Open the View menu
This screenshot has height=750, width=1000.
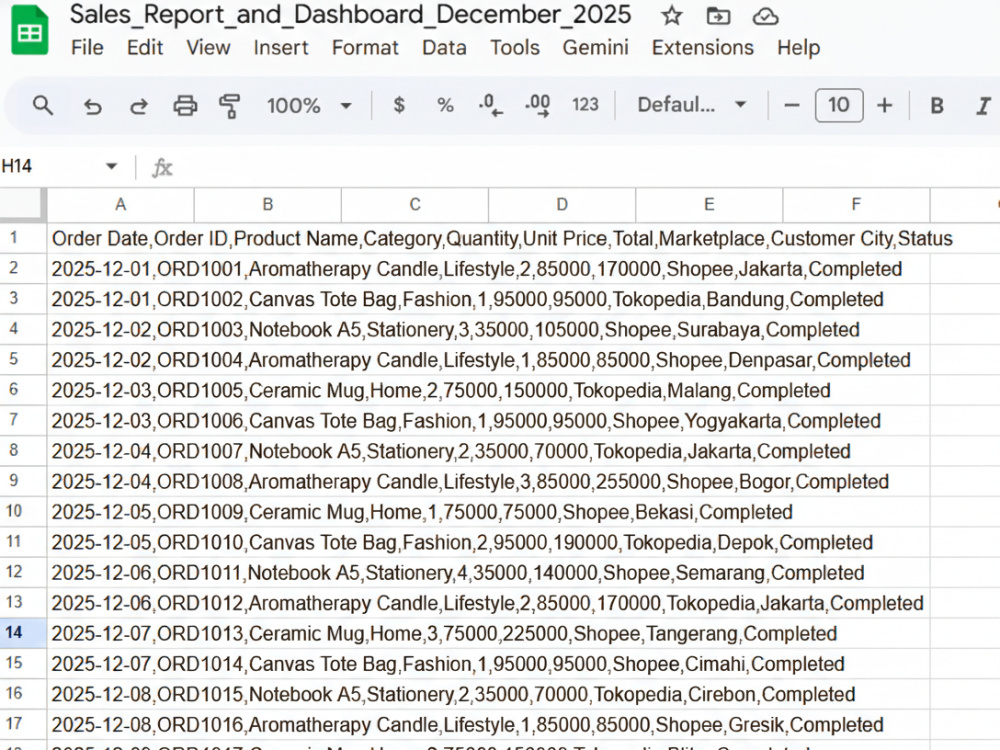(x=208, y=47)
